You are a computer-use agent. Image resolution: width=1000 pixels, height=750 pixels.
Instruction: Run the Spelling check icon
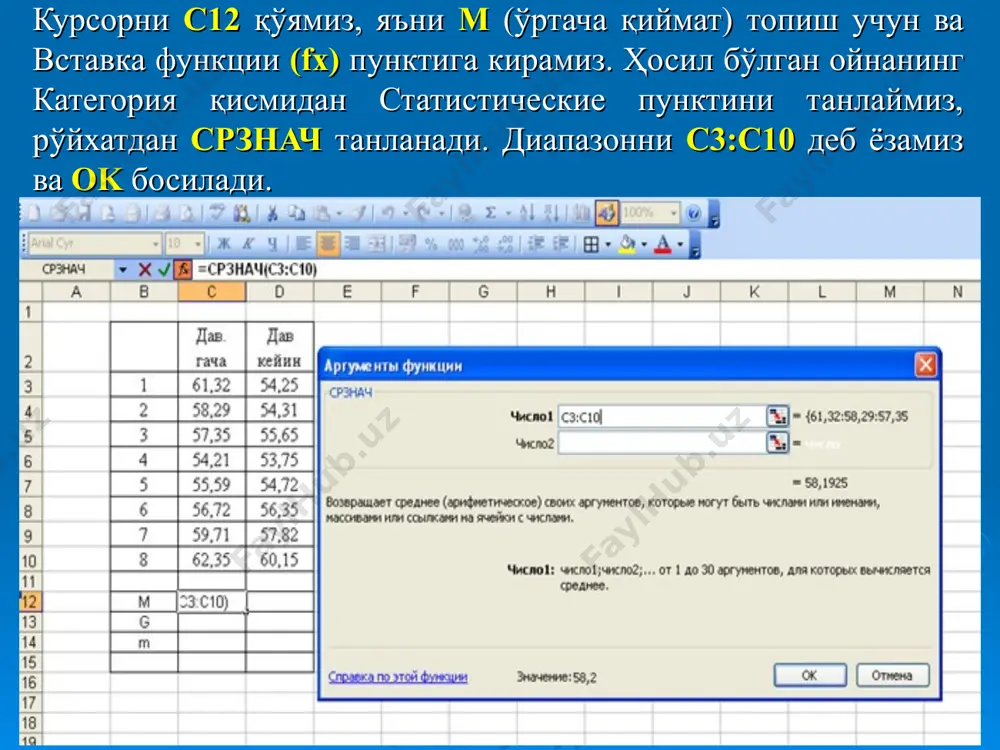[216, 214]
